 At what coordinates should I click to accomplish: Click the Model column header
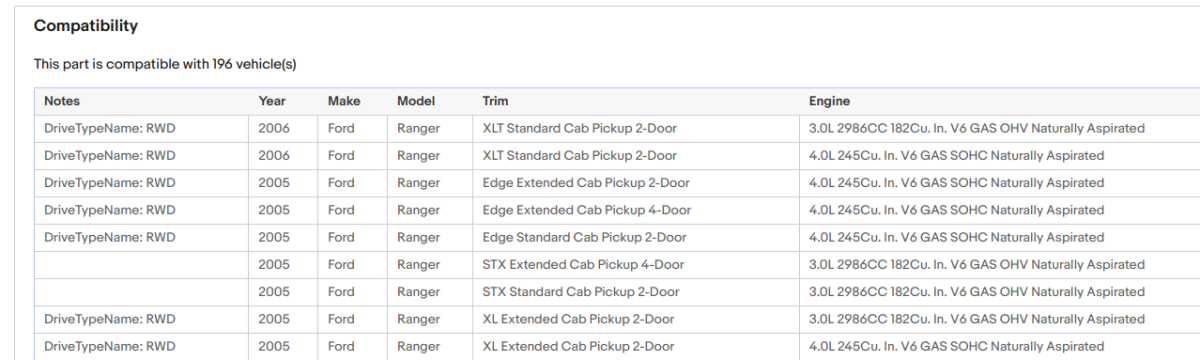coord(415,101)
